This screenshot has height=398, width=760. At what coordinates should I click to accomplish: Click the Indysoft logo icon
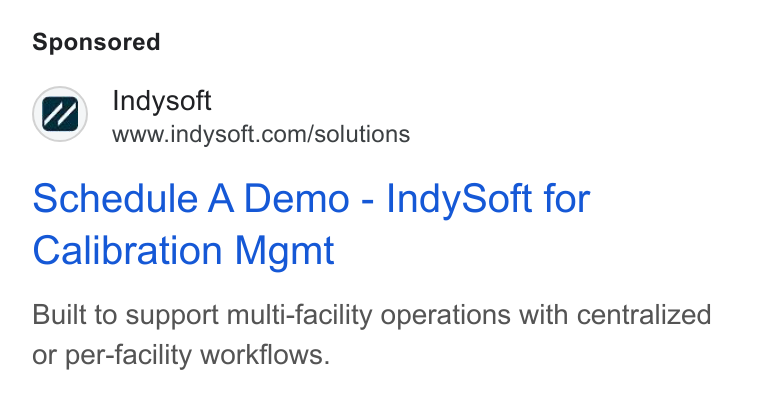tap(60, 114)
